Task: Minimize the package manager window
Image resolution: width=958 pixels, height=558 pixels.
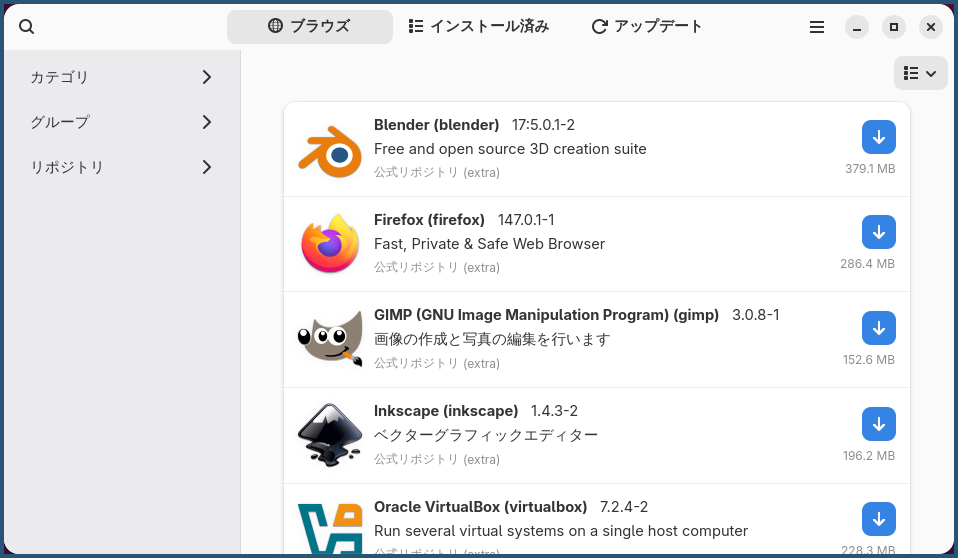Action: tap(857, 27)
